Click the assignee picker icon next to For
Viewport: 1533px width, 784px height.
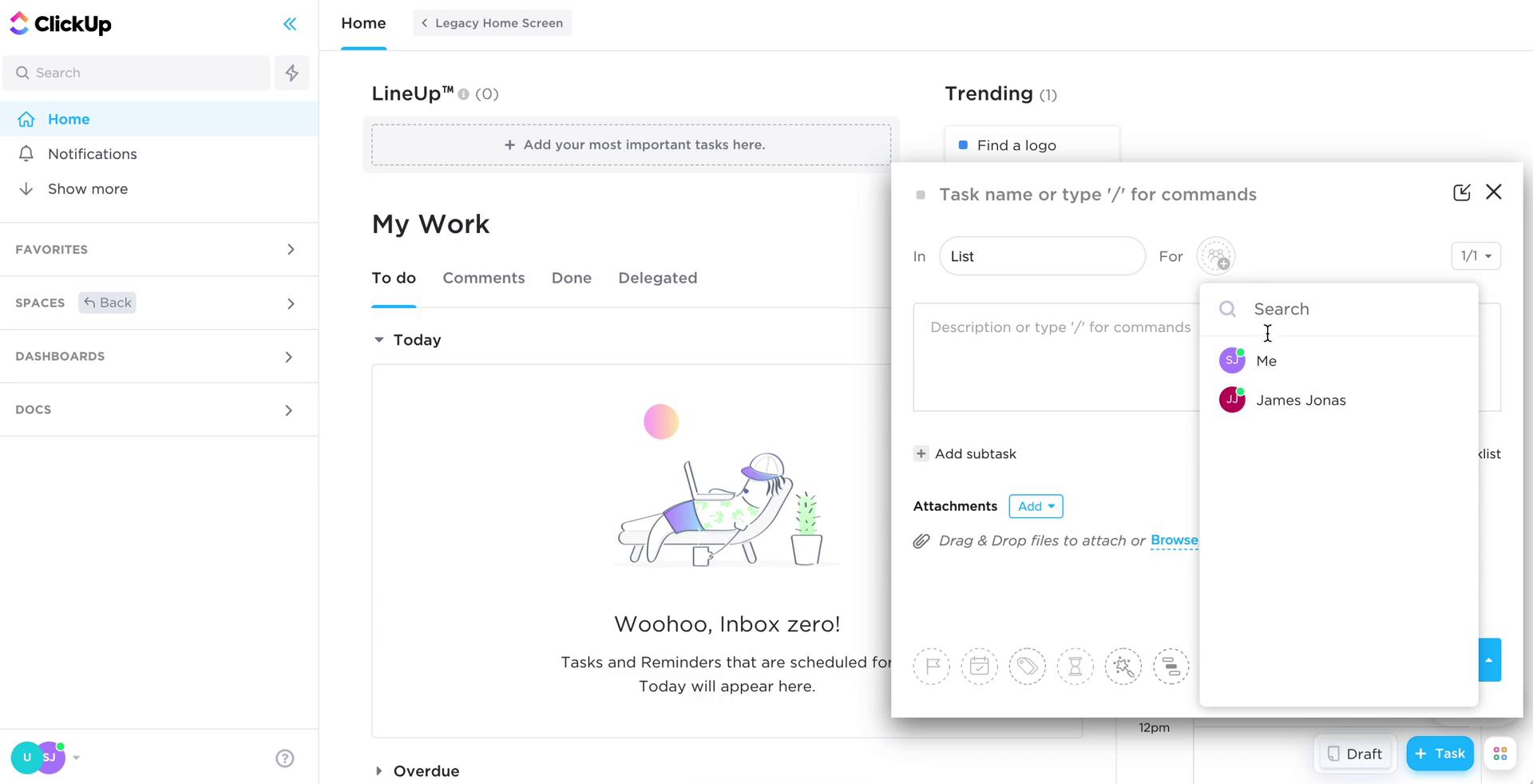(x=1216, y=256)
